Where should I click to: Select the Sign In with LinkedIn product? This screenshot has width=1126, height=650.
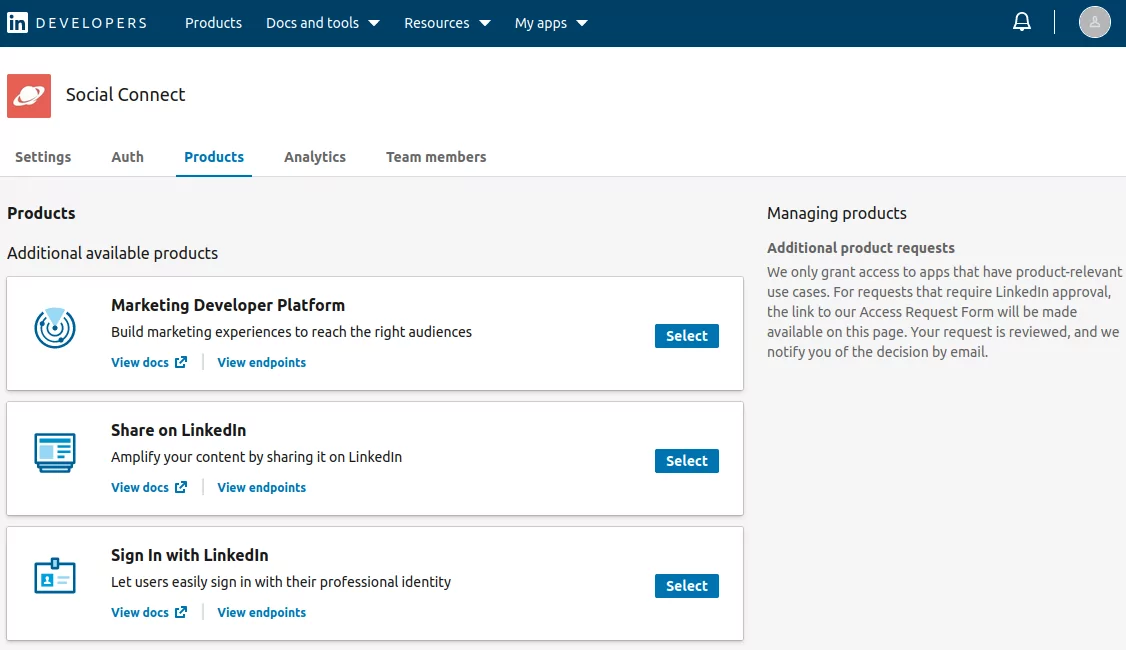[687, 585]
